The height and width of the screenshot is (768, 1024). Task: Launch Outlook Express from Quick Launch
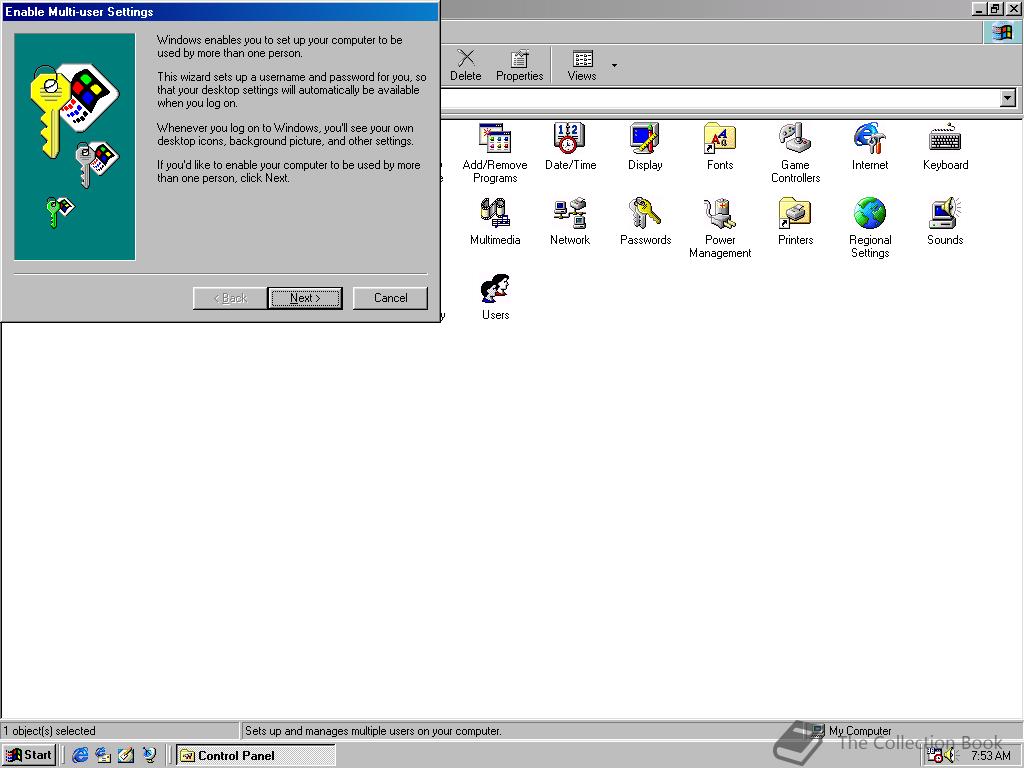click(x=103, y=756)
